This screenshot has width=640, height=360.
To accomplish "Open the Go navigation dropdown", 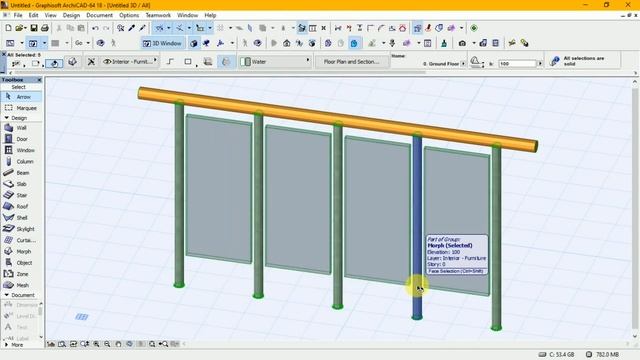I will (88, 43).
